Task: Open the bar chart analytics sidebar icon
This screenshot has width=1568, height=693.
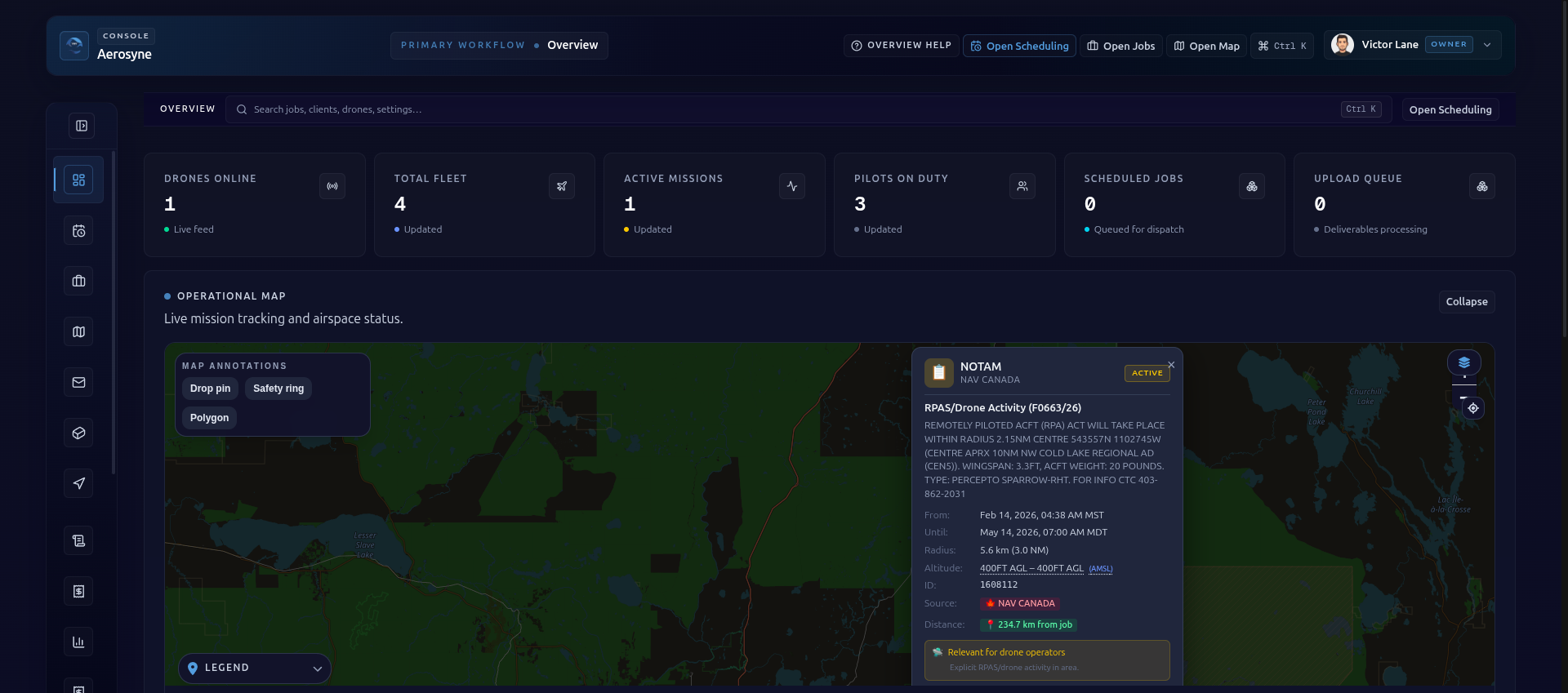Action: click(78, 642)
